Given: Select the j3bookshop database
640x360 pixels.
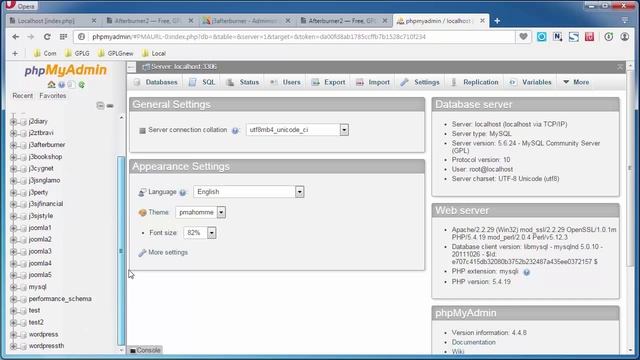Looking at the screenshot, I should (x=45, y=157).
